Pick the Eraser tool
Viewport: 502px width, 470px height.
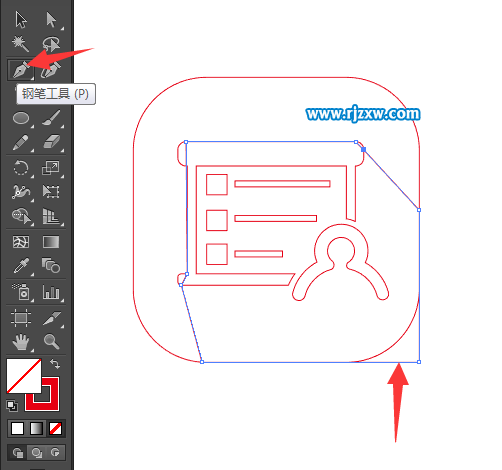[x=51, y=142]
